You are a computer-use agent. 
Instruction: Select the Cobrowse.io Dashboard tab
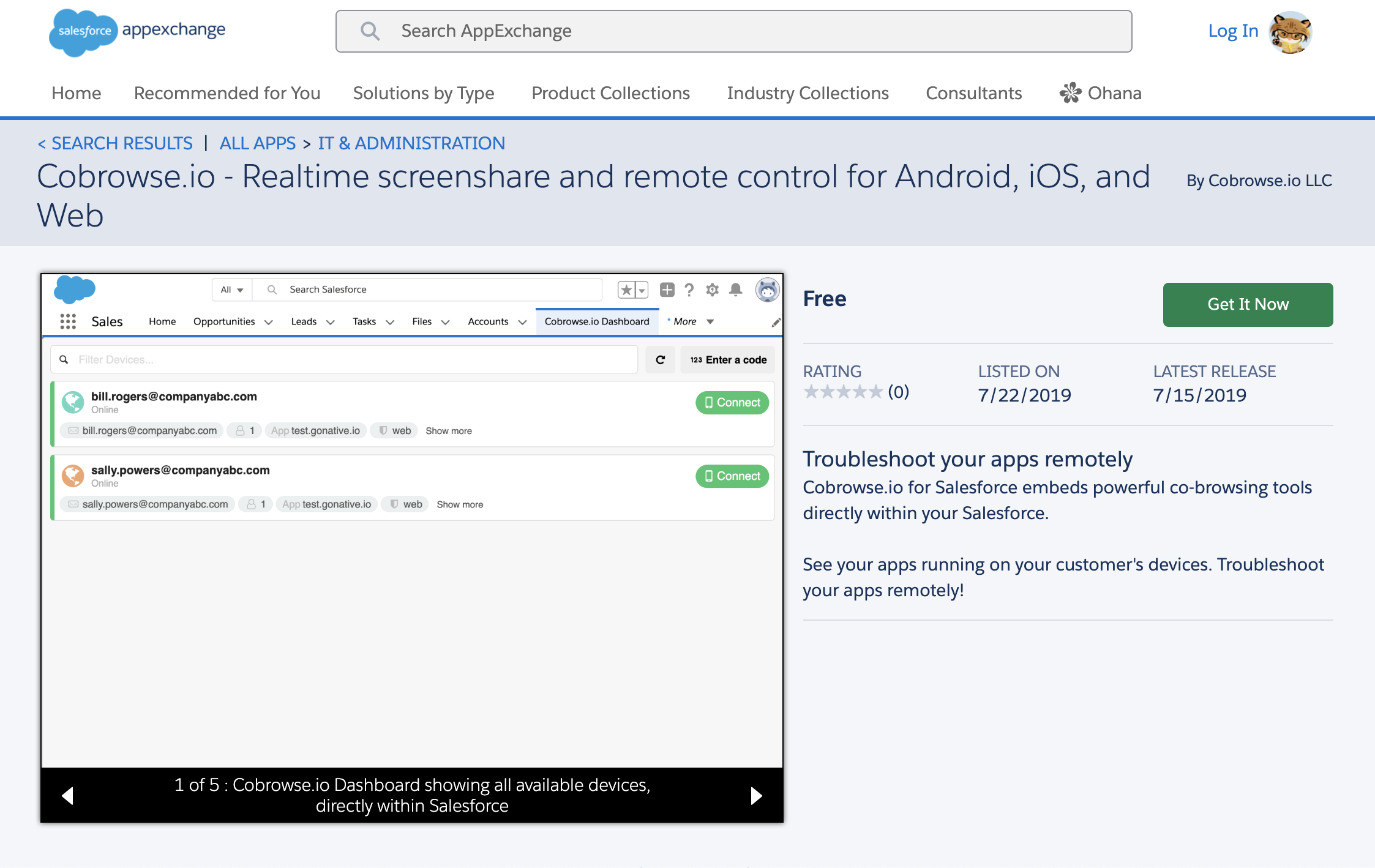point(597,321)
